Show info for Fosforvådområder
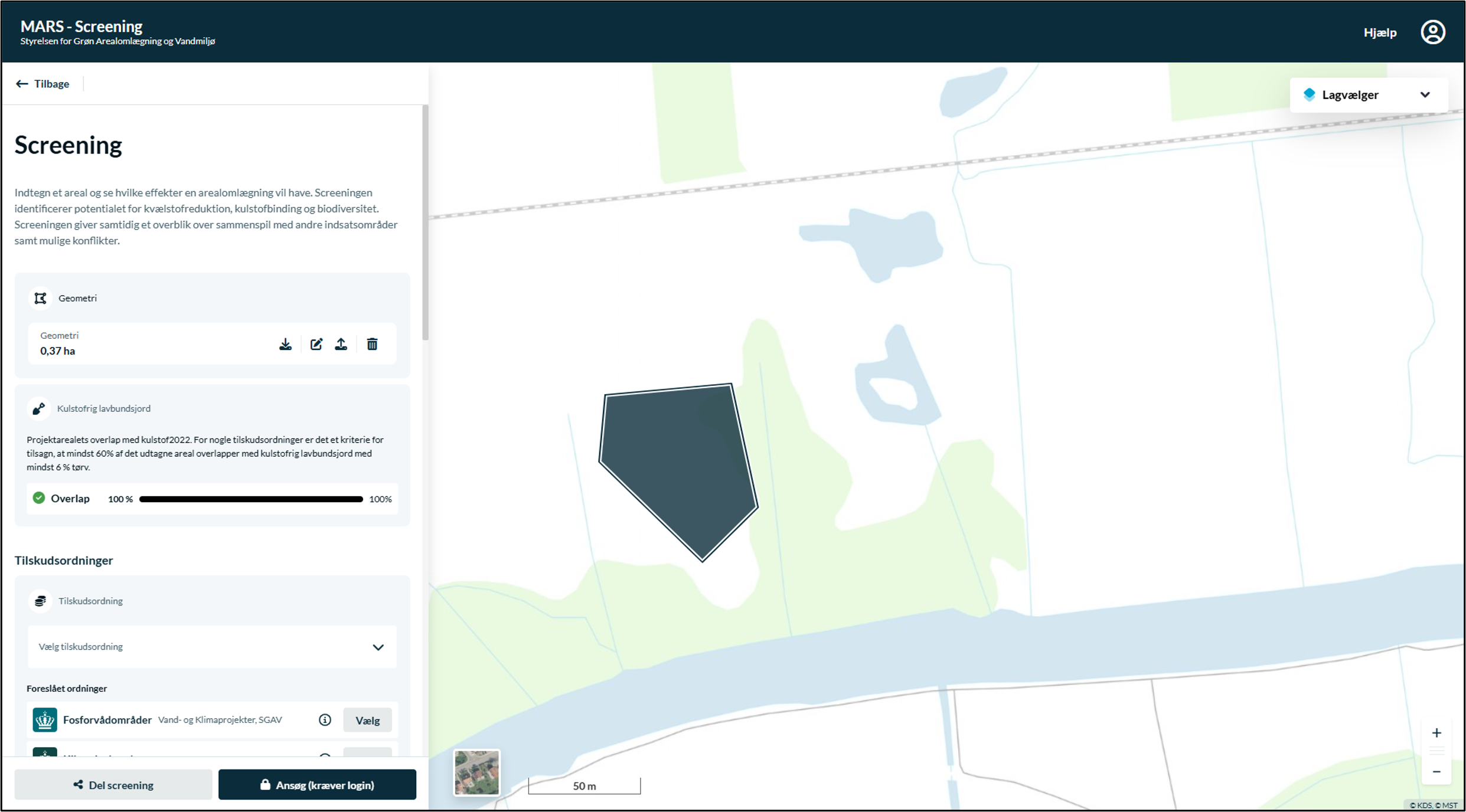Screen dimensions: 1466x812 tap(325, 720)
